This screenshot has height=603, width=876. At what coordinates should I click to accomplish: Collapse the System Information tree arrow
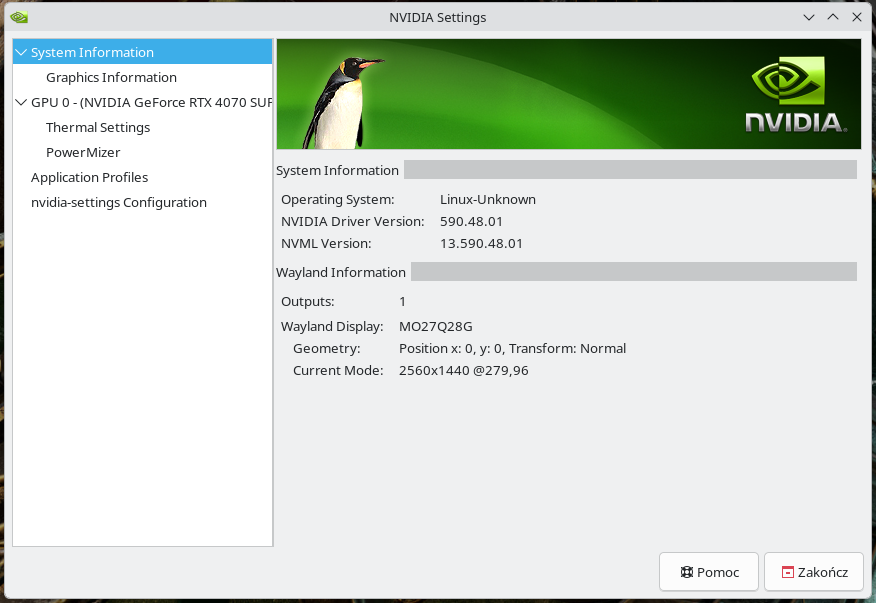tap(22, 52)
